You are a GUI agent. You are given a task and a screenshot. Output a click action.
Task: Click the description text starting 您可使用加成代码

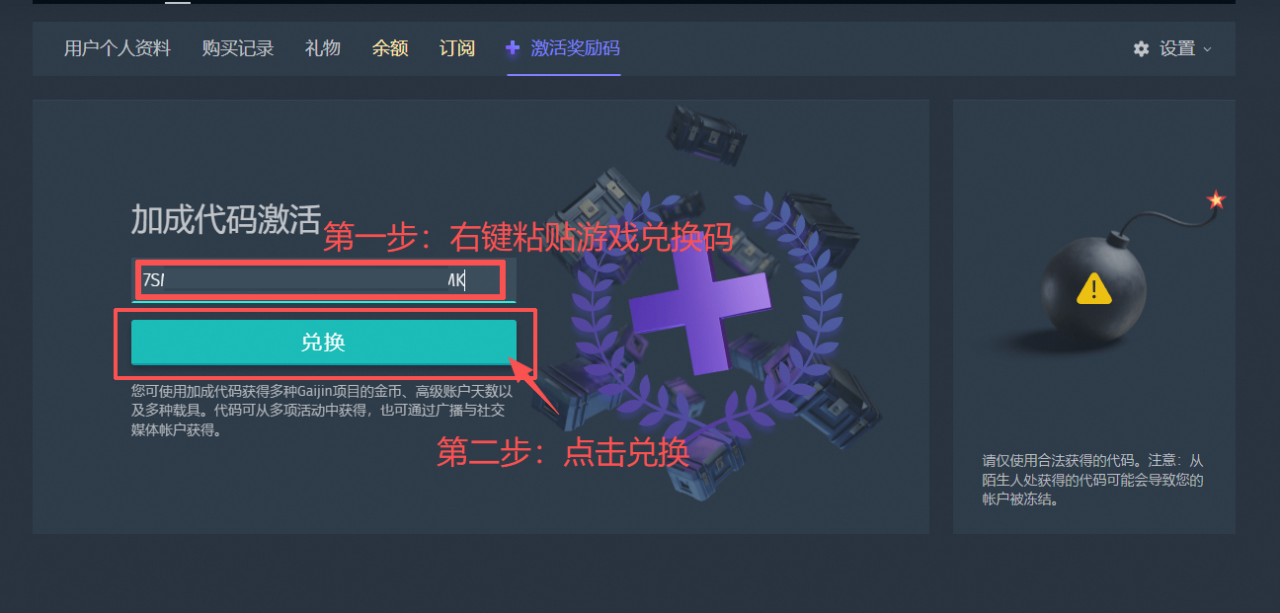(x=322, y=410)
